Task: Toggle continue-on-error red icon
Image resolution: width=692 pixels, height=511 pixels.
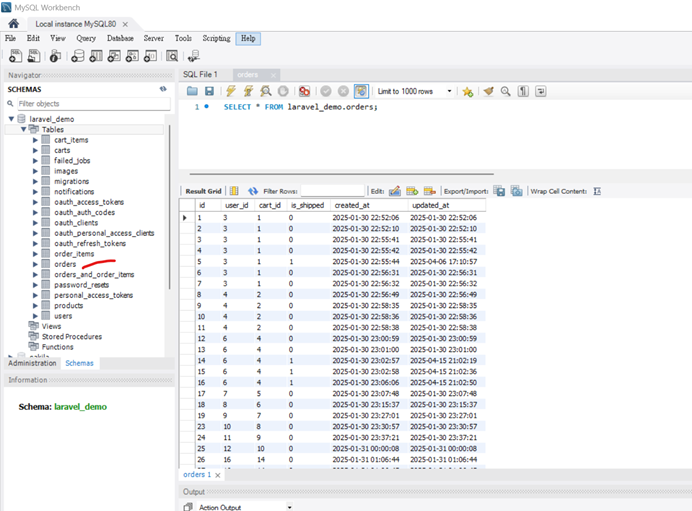Action: point(305,91)
